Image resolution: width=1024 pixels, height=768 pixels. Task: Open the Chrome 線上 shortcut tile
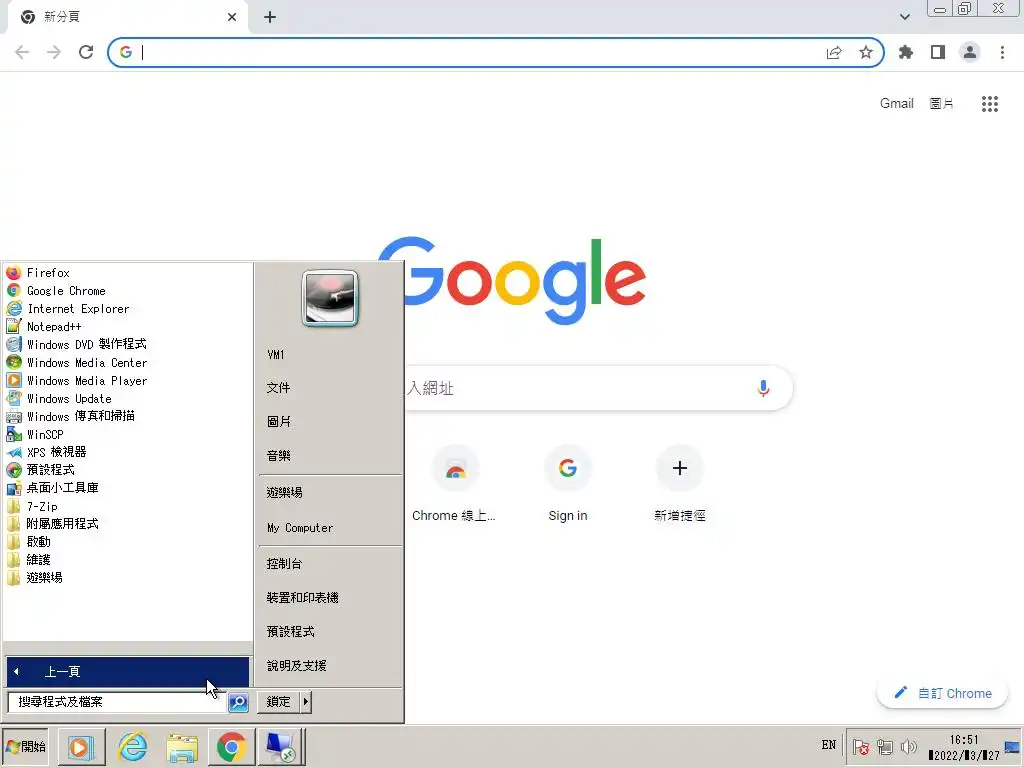click(x=455, y=484)
